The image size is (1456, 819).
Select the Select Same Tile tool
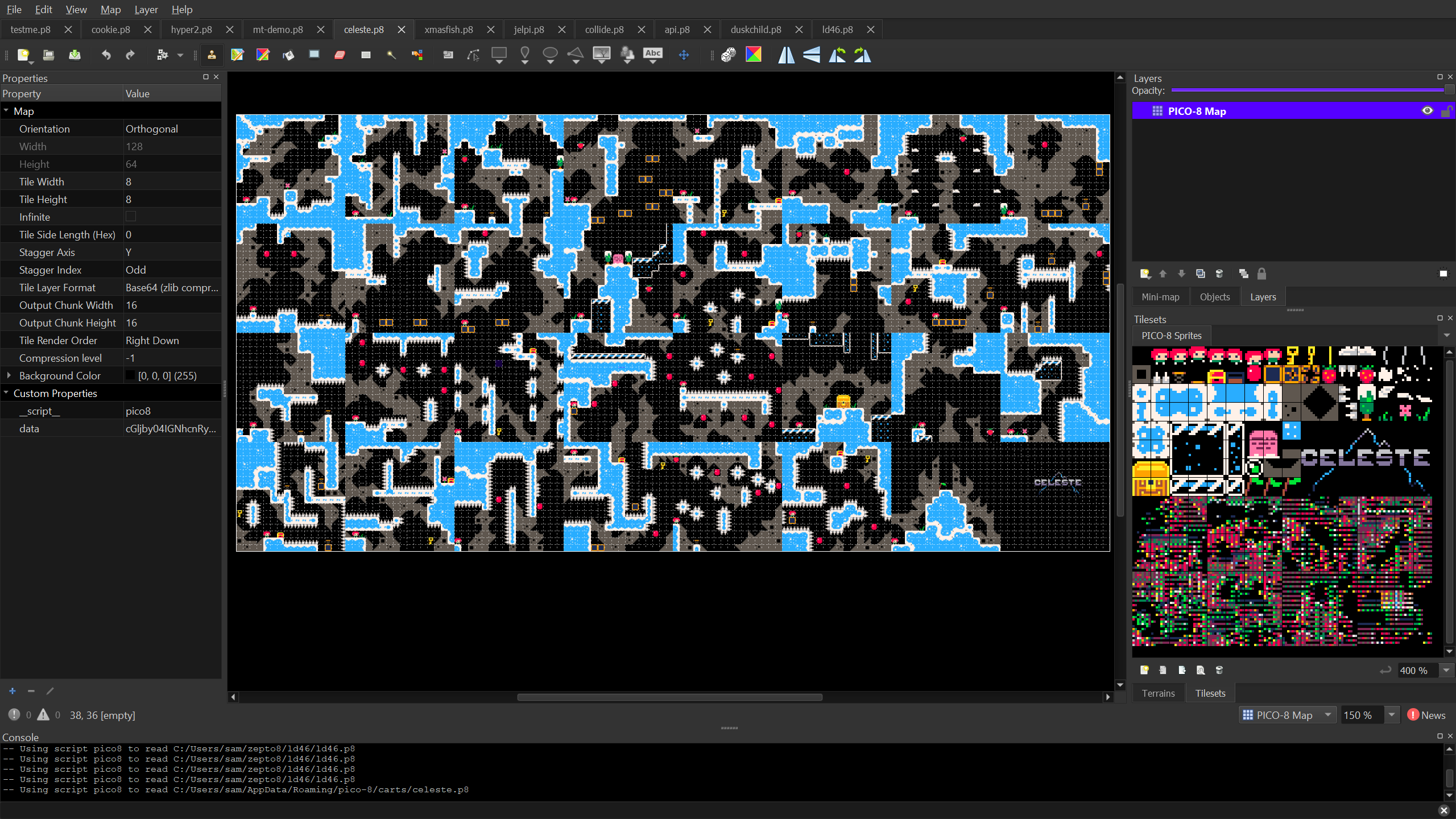417,55
